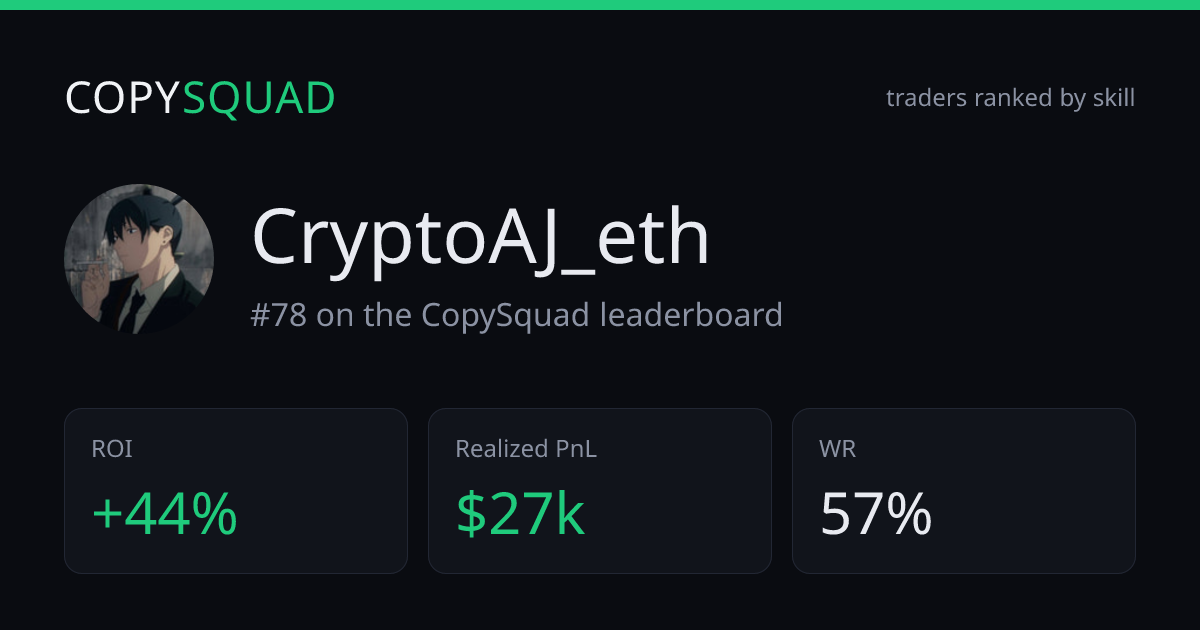Click the word 'skill' in the tagline
The height and width of the screenshot is (630, 1200).
pos(1113,98)
